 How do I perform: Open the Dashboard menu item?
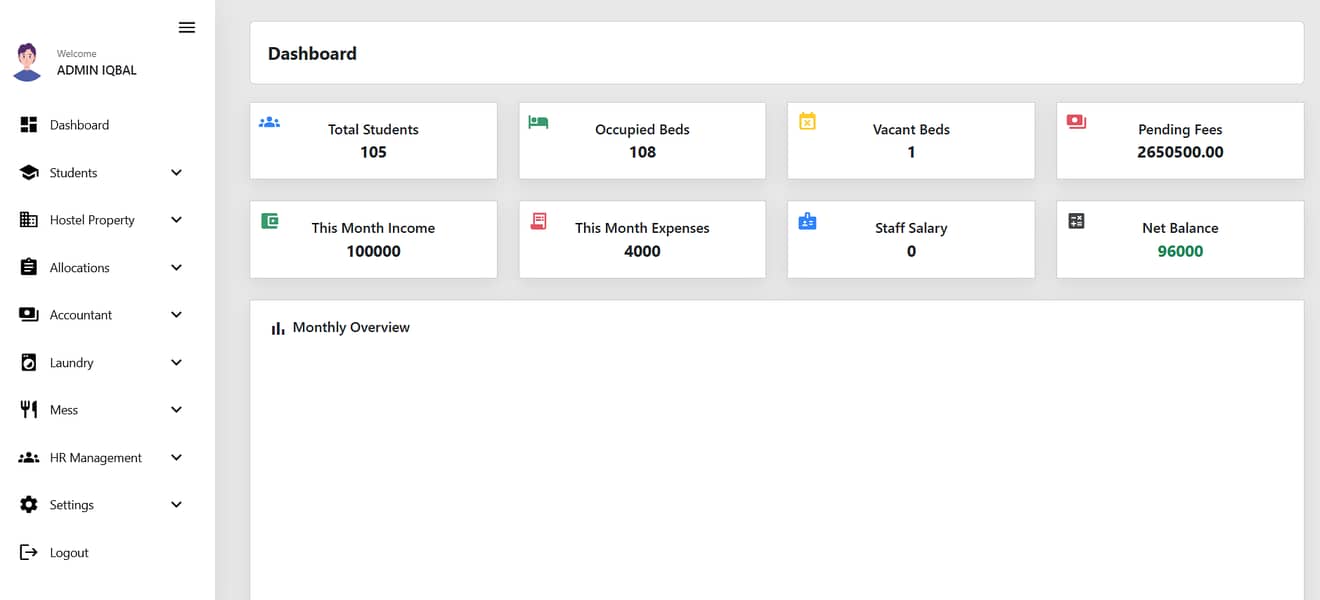pos(79,125)
